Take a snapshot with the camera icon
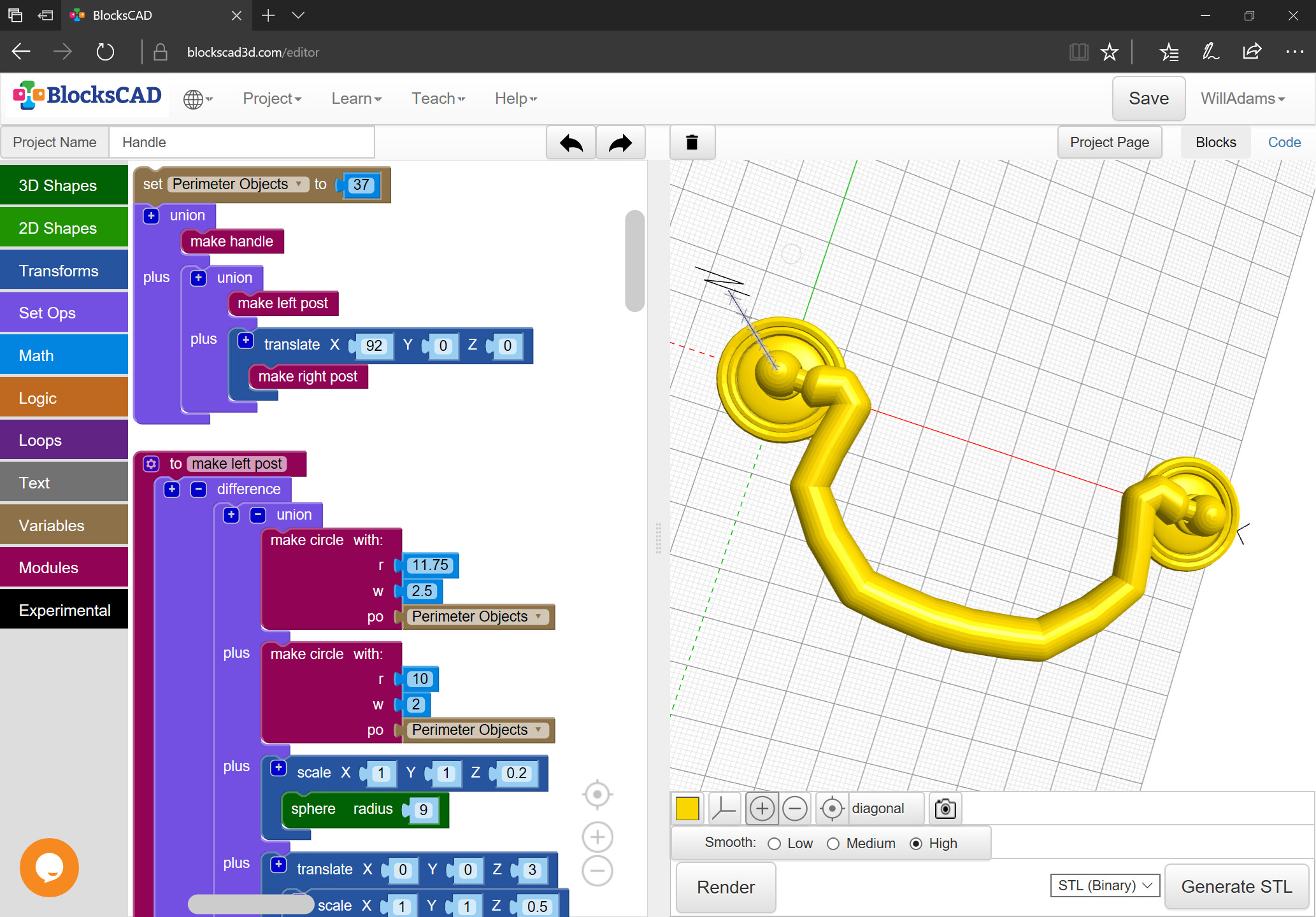Image resolution: width=1316 pixels, height=917 pixels. click(x=945, y=809)
